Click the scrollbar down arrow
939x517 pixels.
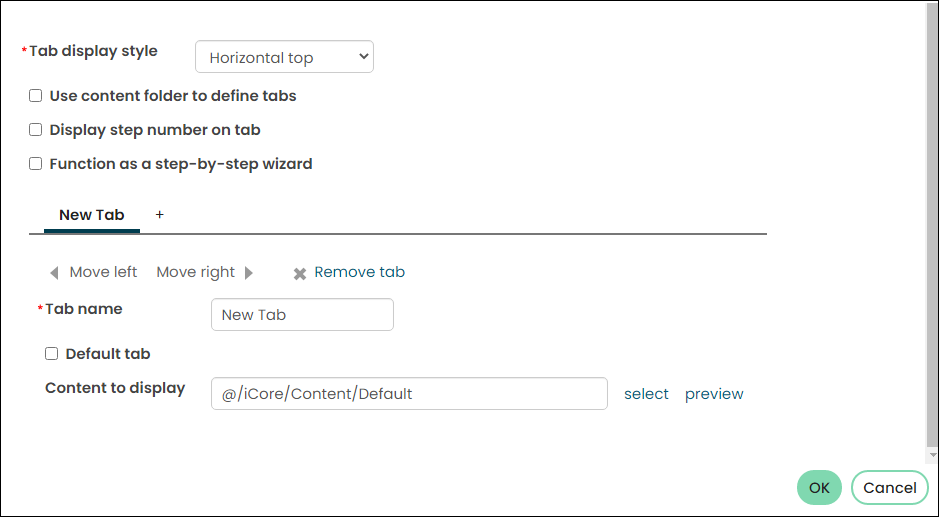932,456
